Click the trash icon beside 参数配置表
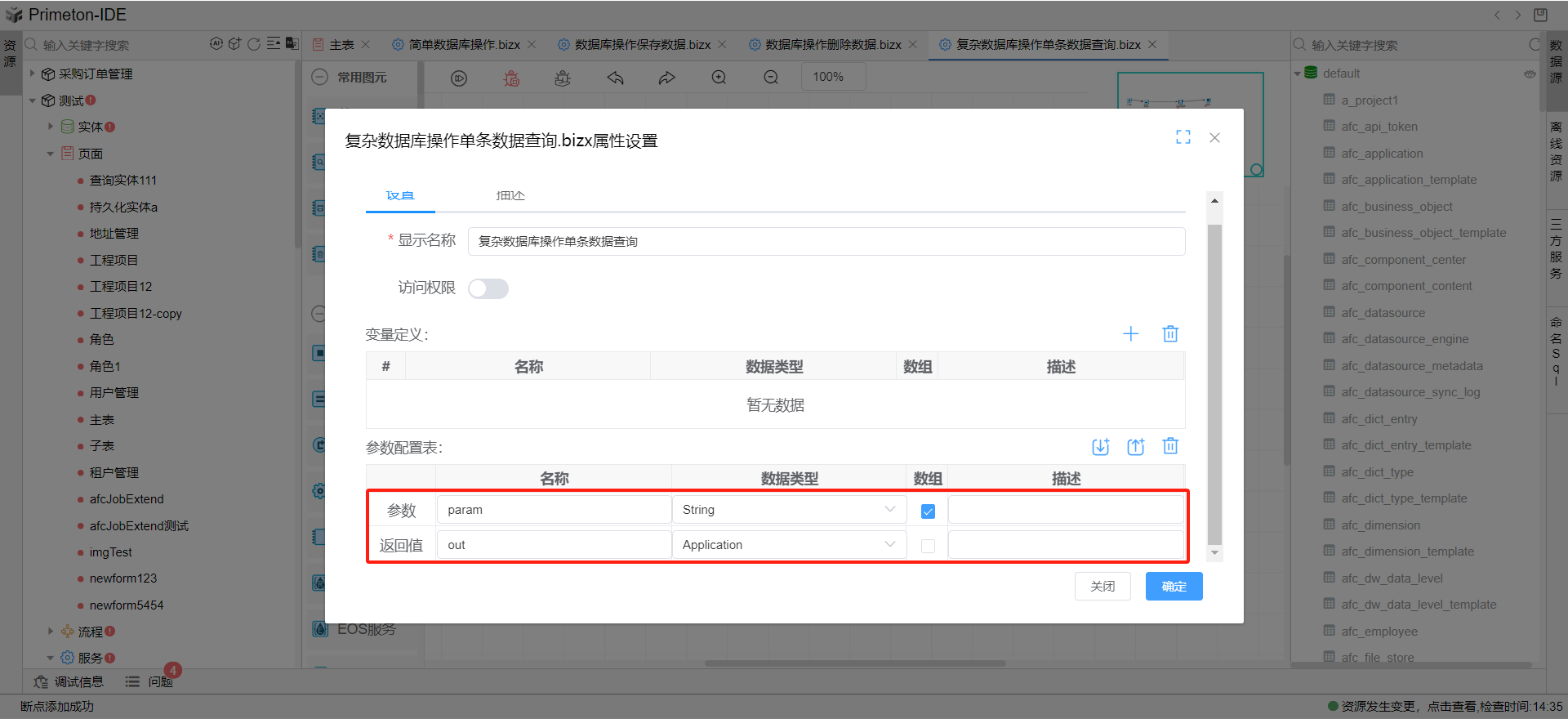The width and height of the screenshot is (1568, 719). (1170, 446)
